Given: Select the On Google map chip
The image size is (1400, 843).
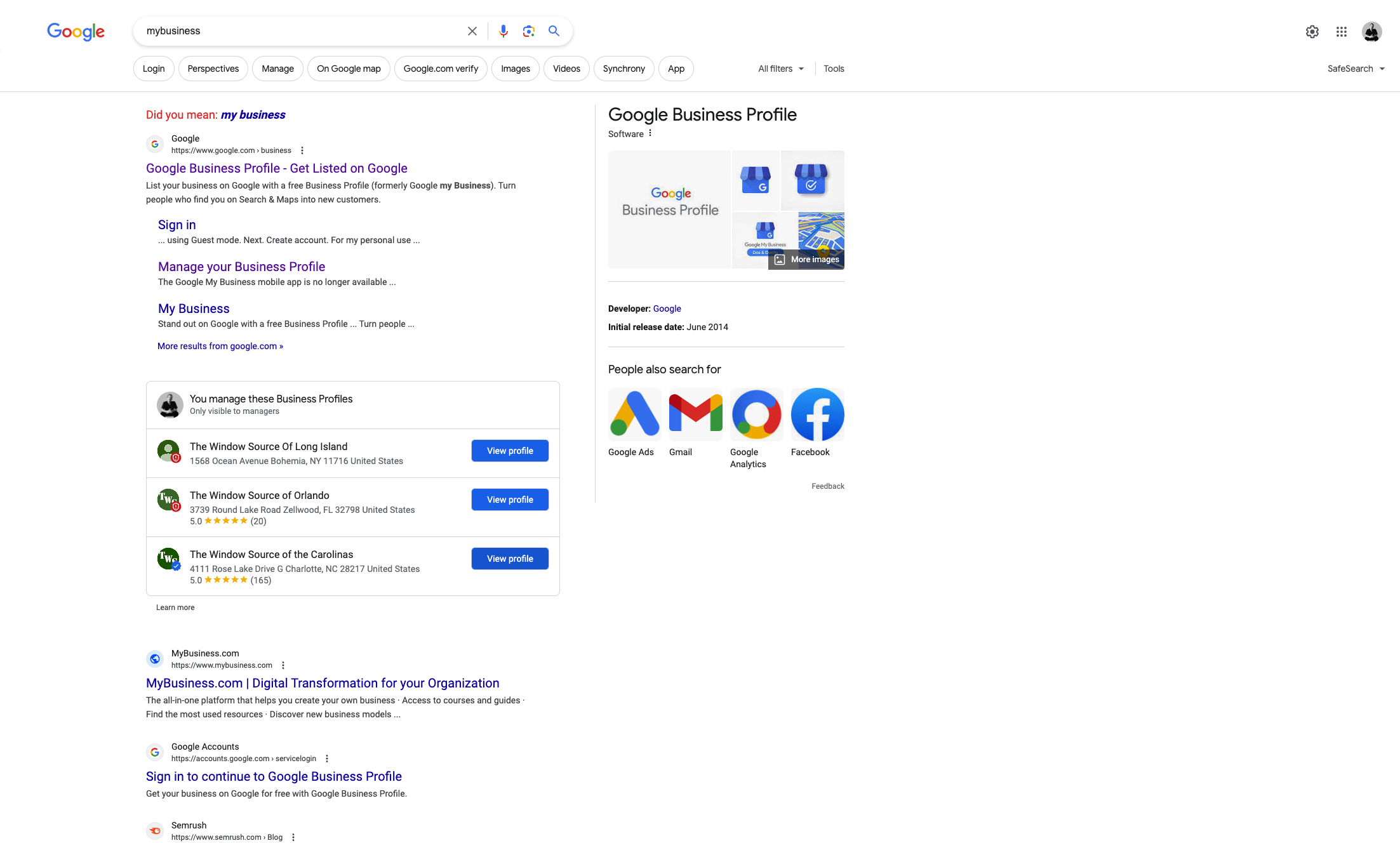Looking at the screenshot, I should coord(349,69).
